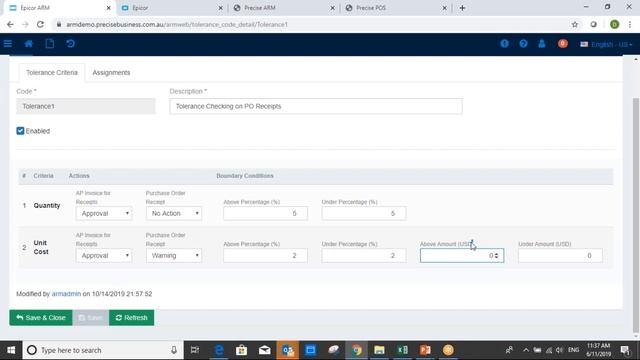640x360 pixels.
Task: Click the Windows taskbar search box
Action: pyautogui.click(x=103, y=350)
